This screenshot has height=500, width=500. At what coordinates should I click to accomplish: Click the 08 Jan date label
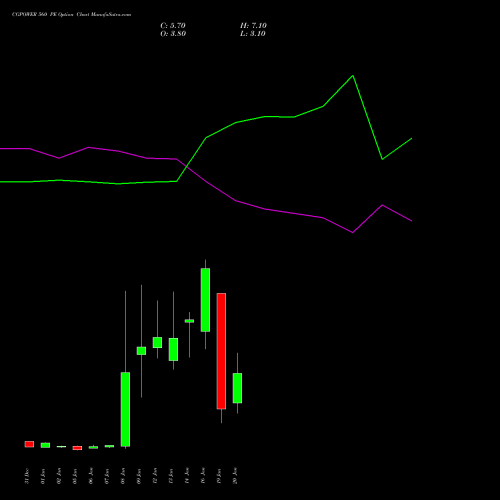123,476
